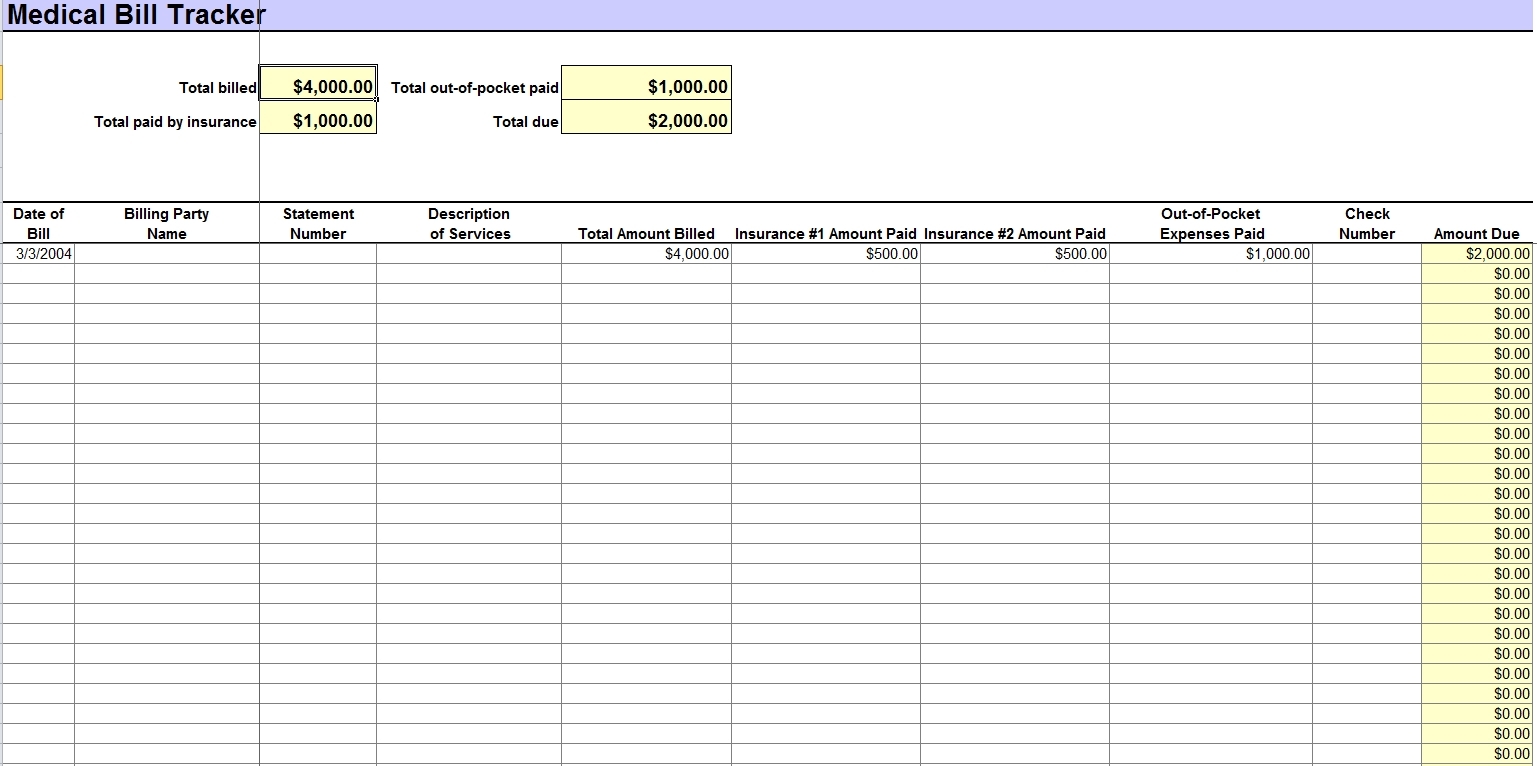
Task: Select the Total out-of-pocket paid cell
Action: [646, 86]
